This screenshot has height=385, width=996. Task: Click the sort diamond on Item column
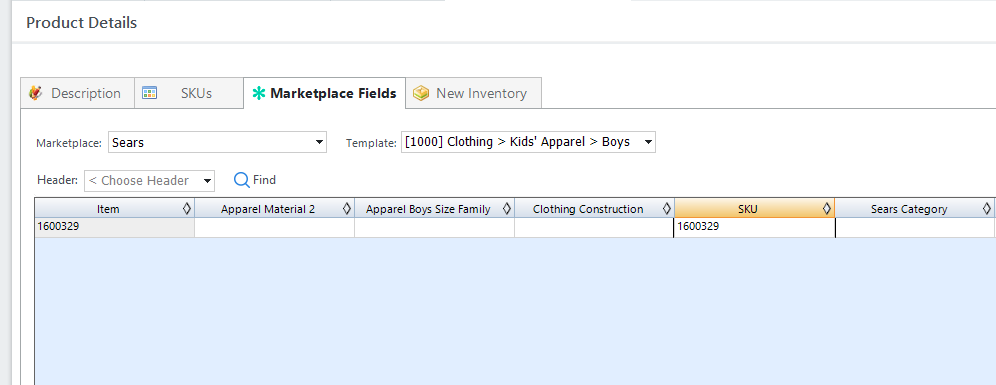click(x=187, y=208)
